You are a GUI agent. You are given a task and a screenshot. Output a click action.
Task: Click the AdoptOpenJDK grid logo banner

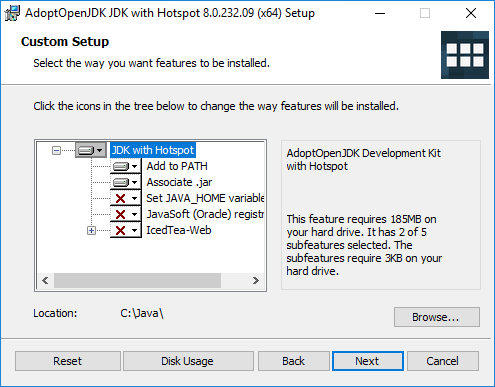pos(465,55)
